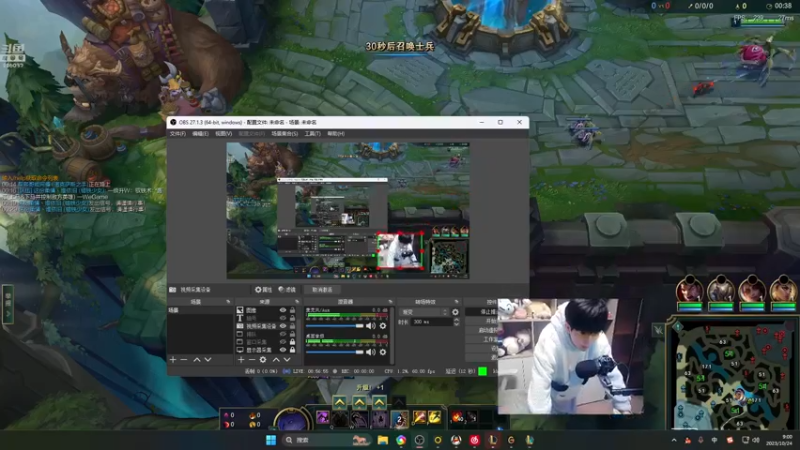The width and height of the screenshot is (800, 450).
Task: Expand the game side panel chevron tab
Action: tap(8, 304)
